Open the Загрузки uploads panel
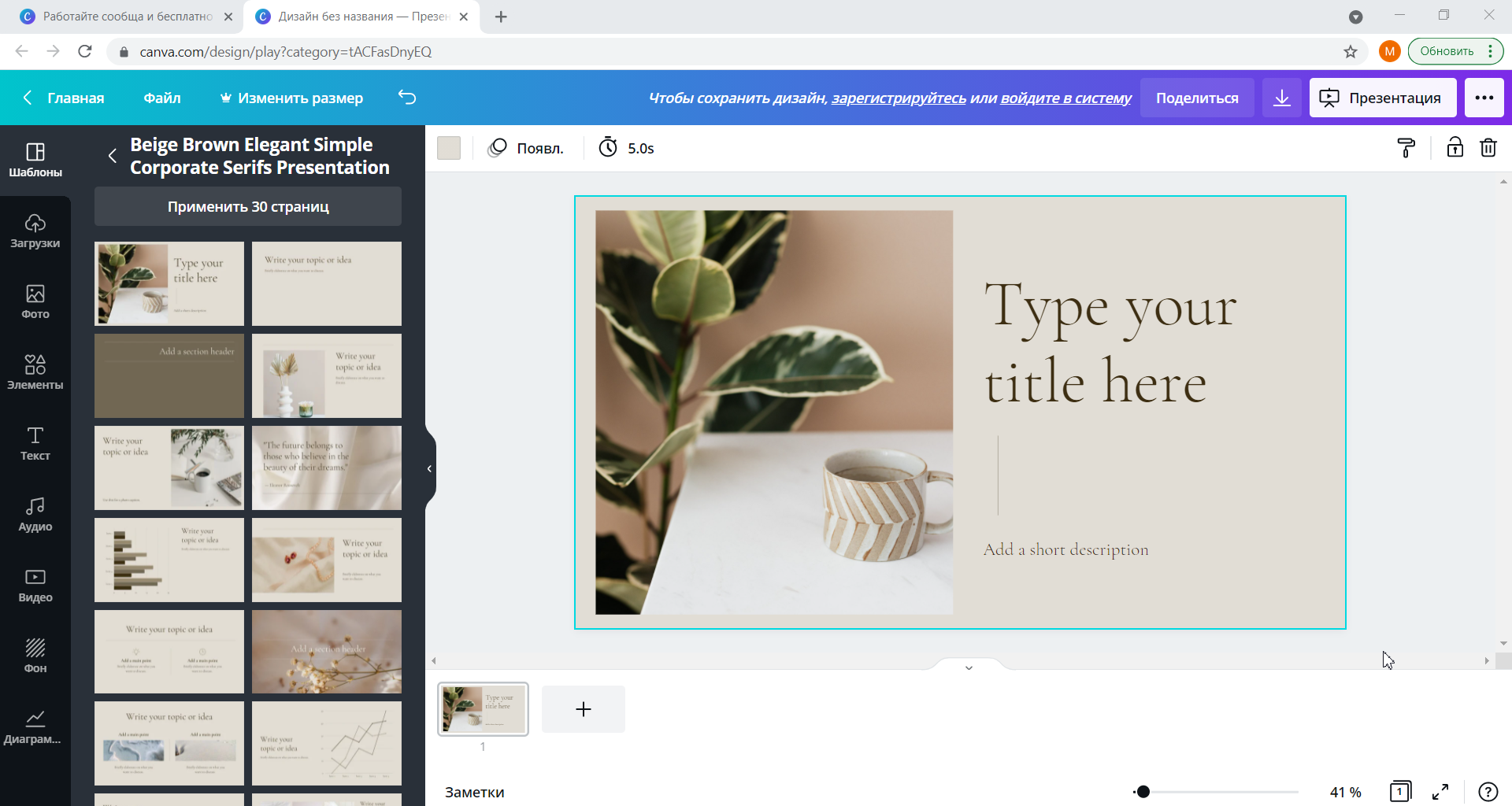The height and width of the screenshot is (806, 1512). click(x=35, y=231)
